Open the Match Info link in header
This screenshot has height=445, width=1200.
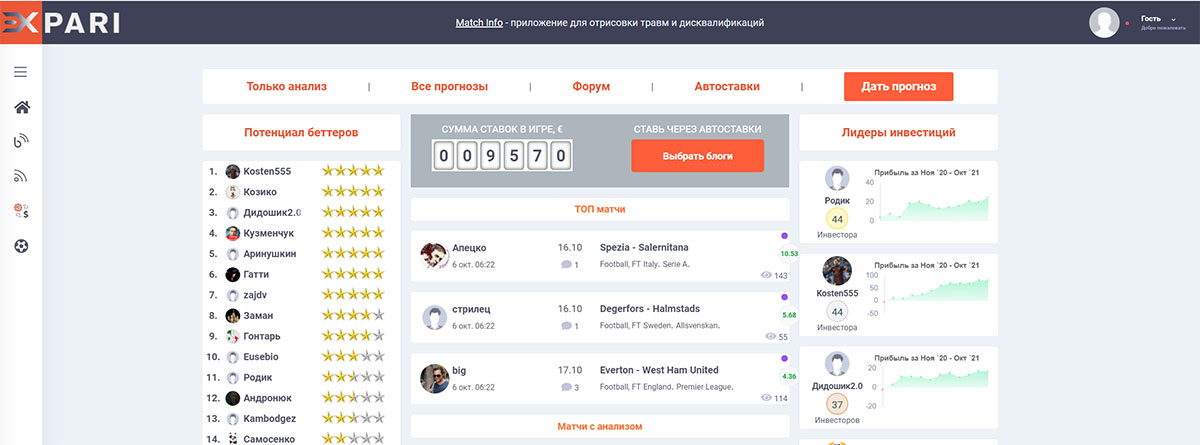pyautogui.click(x=479, y=22)
